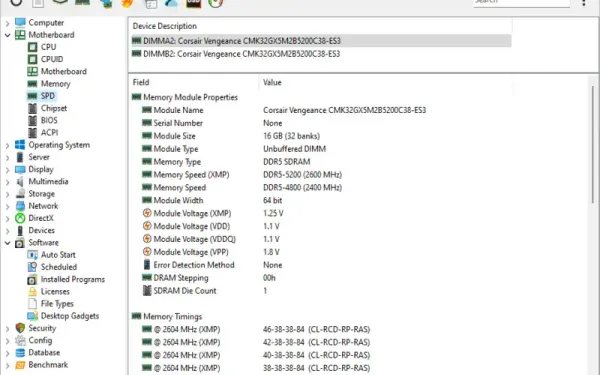Open the ACPI page icon

tap(33, 133)
